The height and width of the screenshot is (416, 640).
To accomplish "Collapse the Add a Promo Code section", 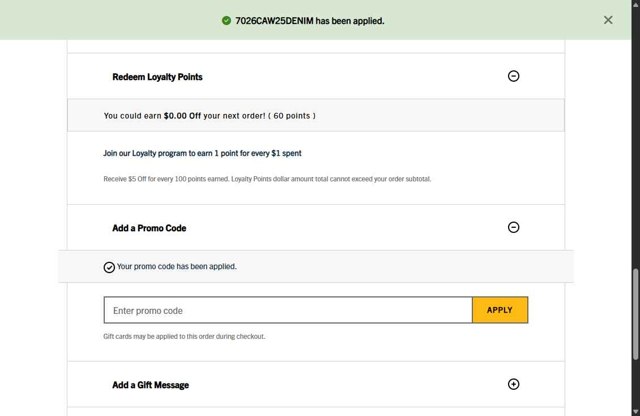I will pos(514,228).
